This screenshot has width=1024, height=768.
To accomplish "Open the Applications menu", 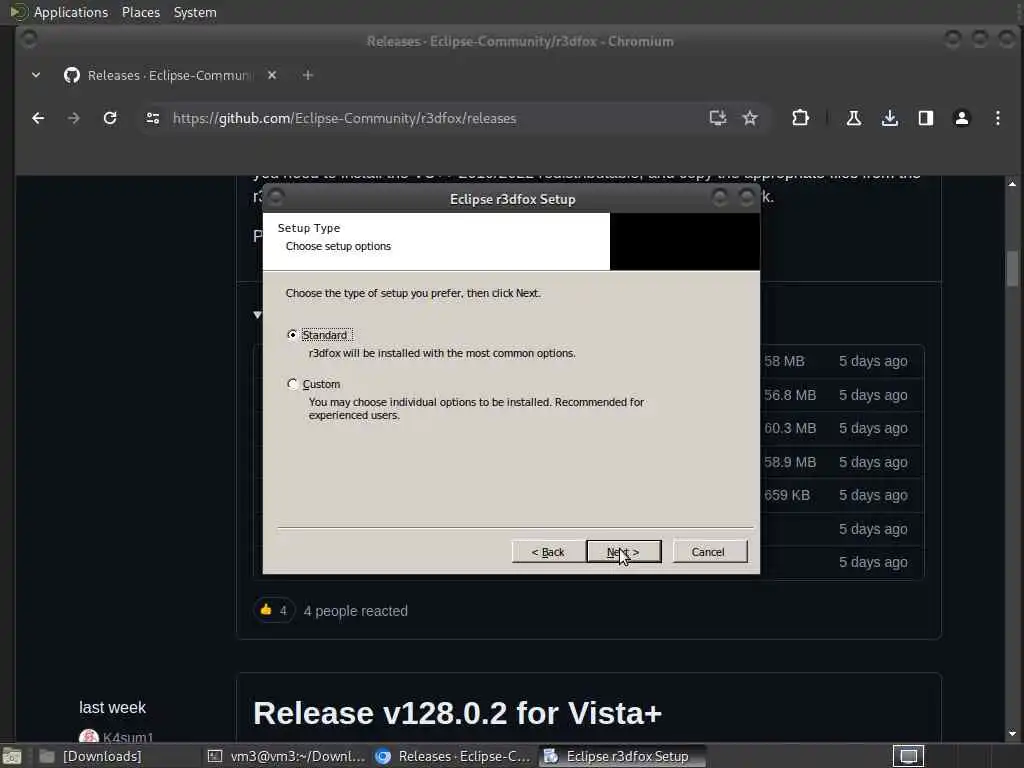I will [71, 12].
